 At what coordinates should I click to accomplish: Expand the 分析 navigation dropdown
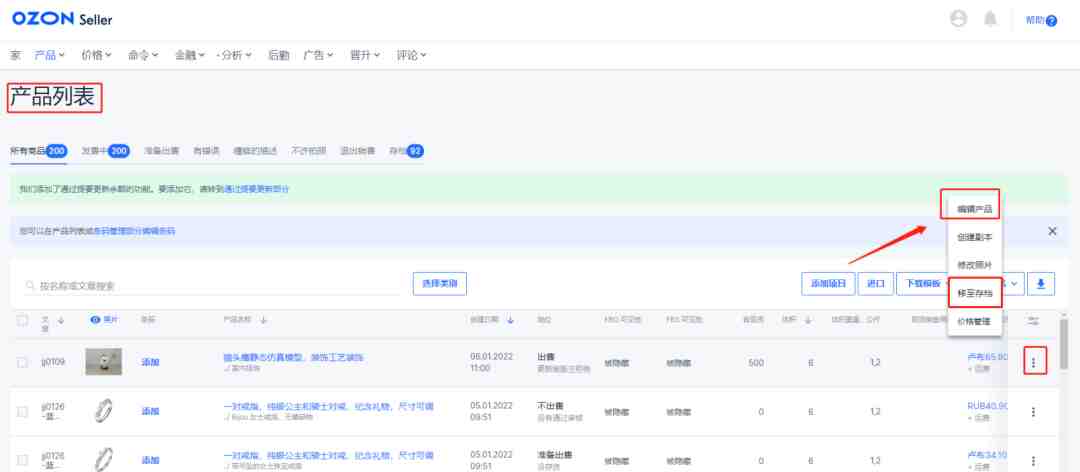(x=234, y=55)
